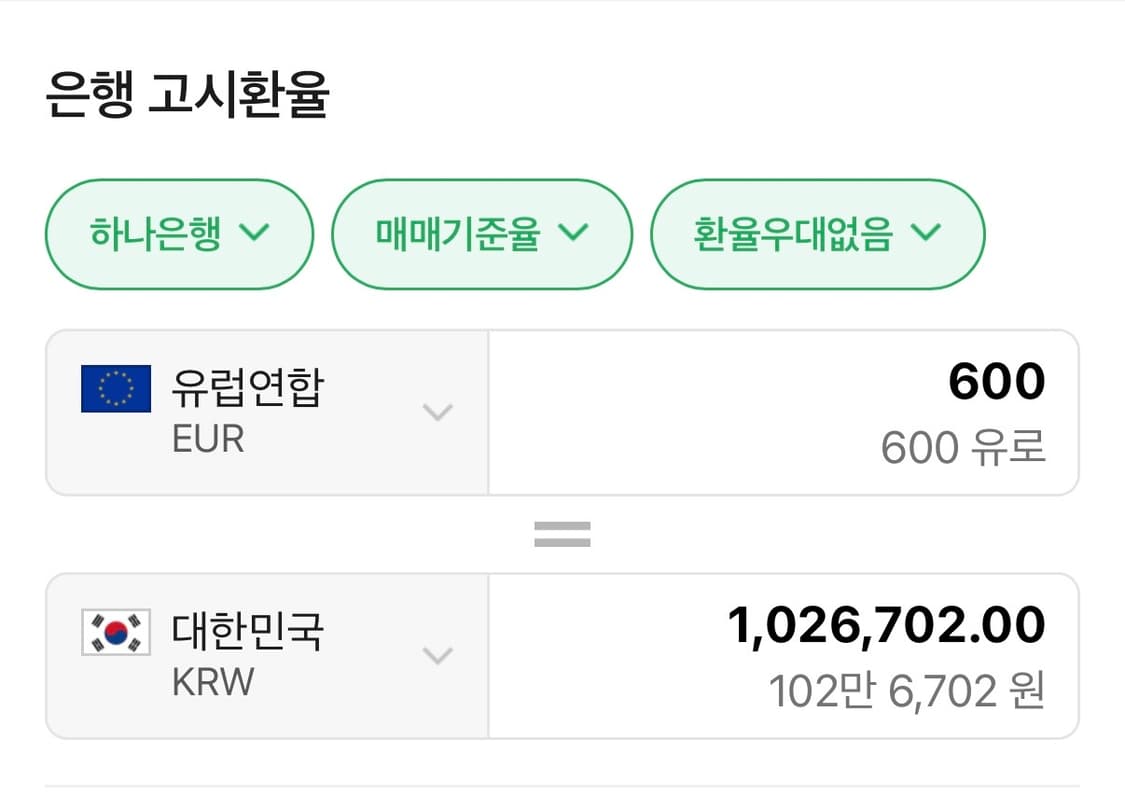
Task: Select the EUR currency label
Action: coord(206,438)
